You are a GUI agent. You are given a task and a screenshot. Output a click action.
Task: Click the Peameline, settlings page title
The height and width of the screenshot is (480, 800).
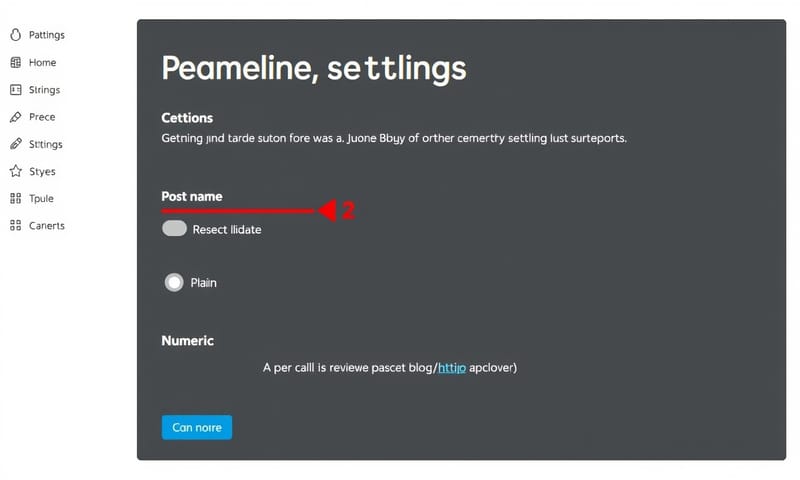(313, 69)
